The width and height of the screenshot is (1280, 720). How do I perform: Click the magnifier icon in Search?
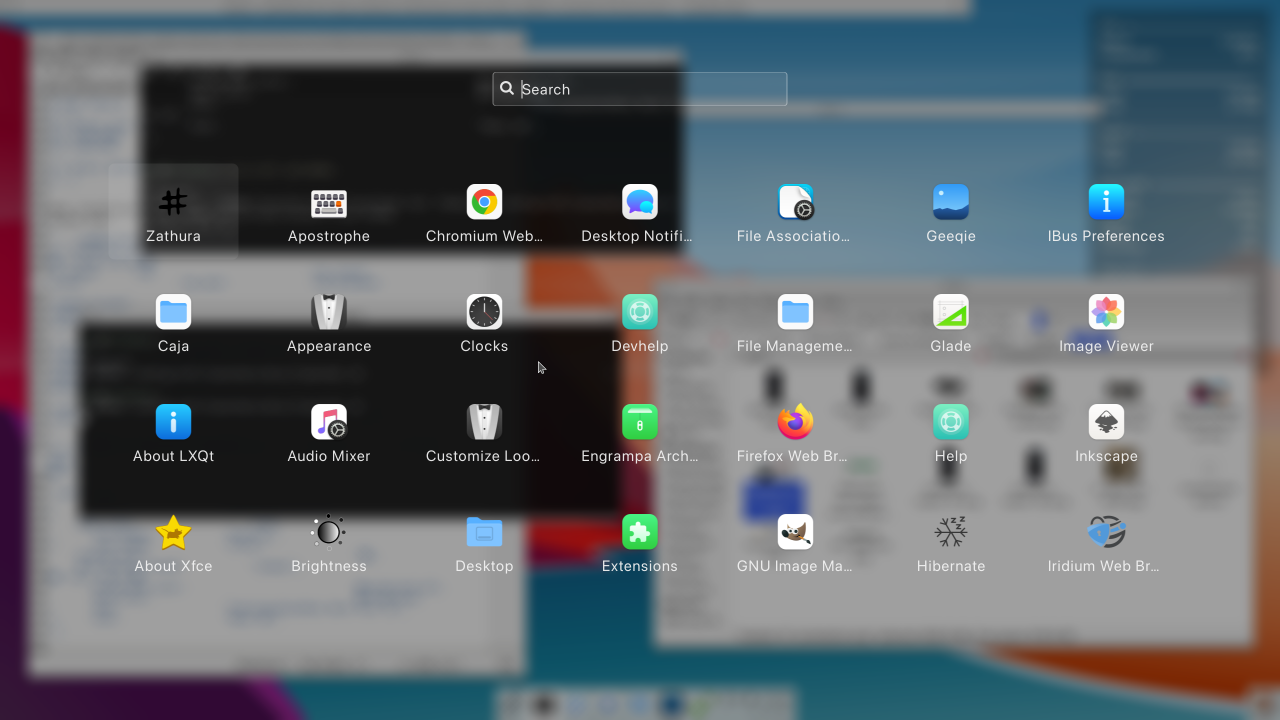[507, 88]
